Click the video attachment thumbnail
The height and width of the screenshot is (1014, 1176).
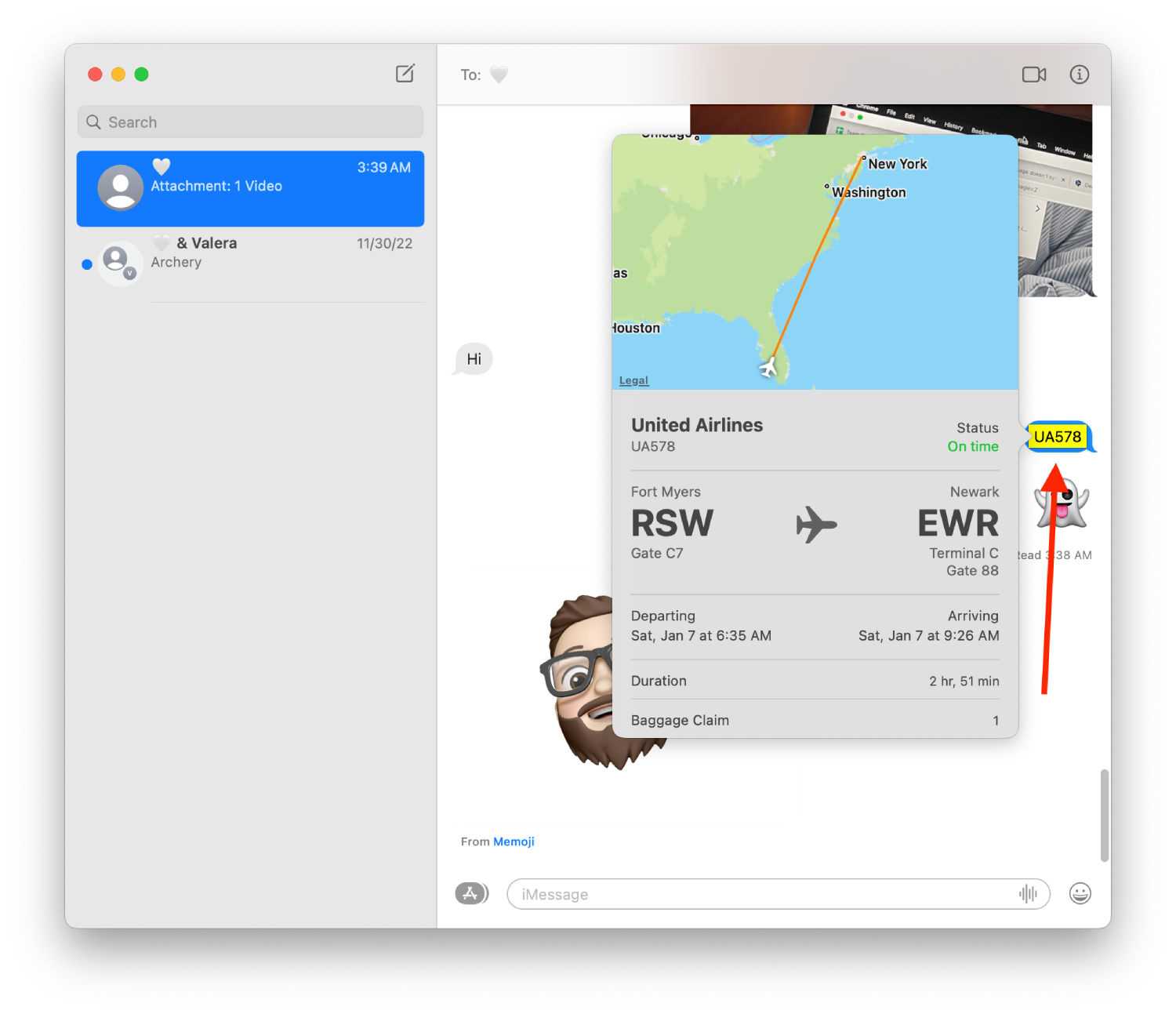click(x=1054, y=212)
